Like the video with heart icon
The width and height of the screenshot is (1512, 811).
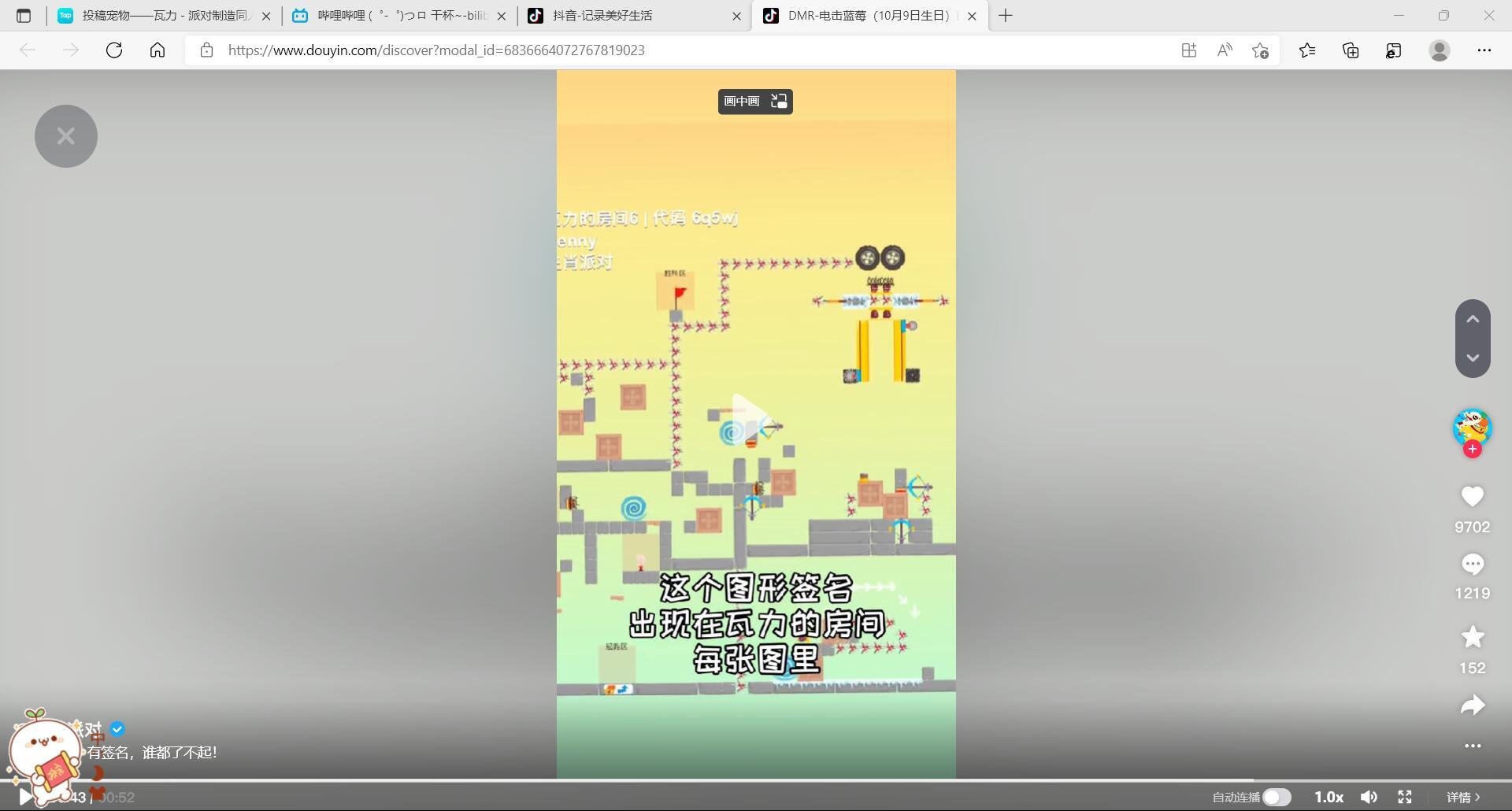[1473, 496]
